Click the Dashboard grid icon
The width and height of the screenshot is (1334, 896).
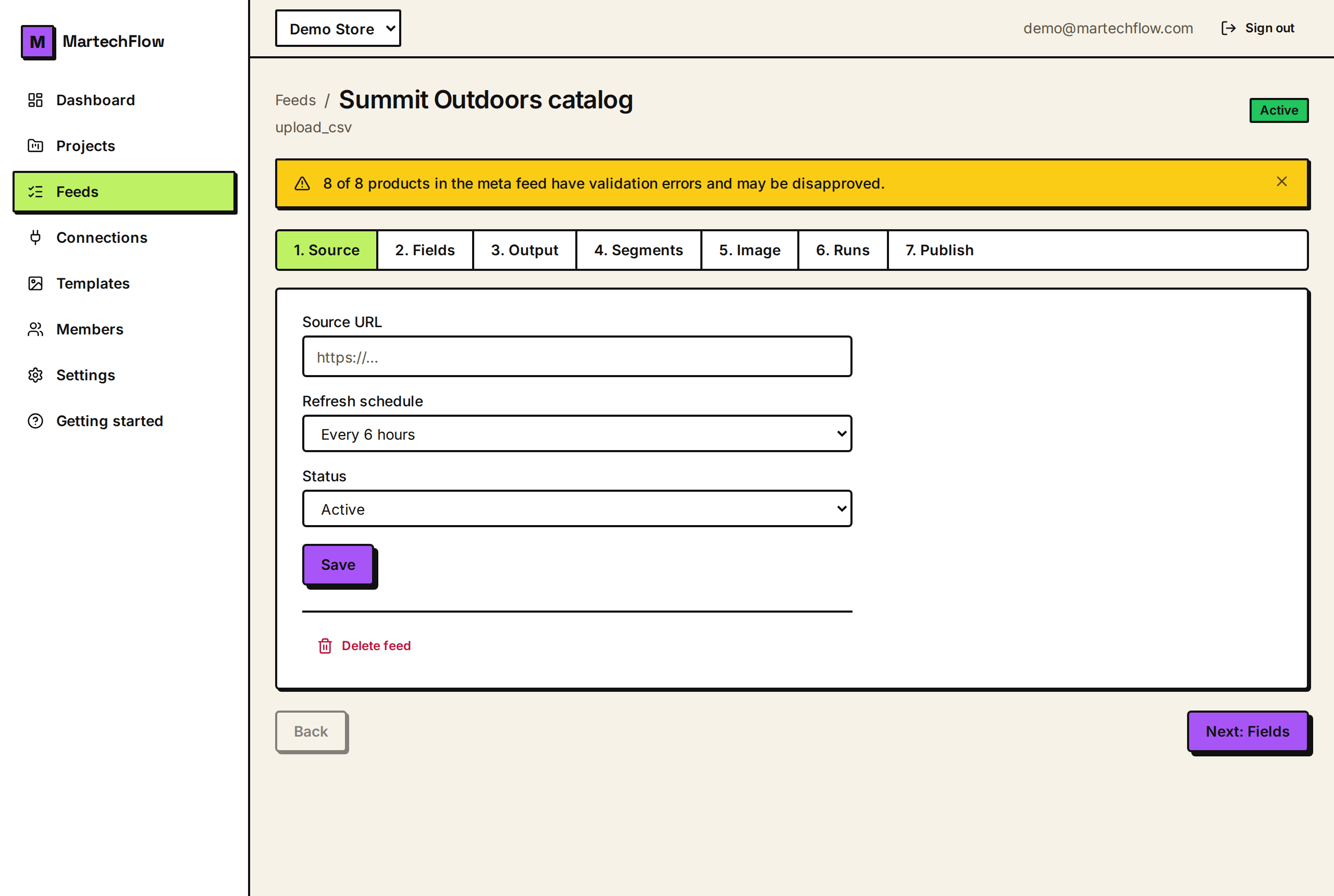click(x=35, y=100)
